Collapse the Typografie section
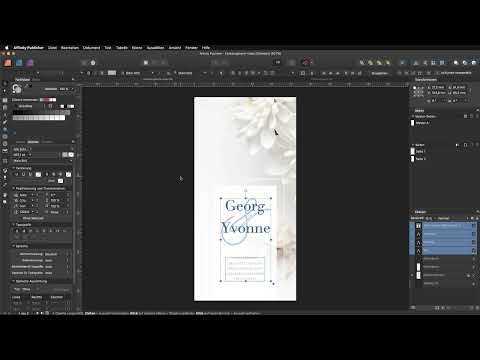480x360 pixels. 14,225
